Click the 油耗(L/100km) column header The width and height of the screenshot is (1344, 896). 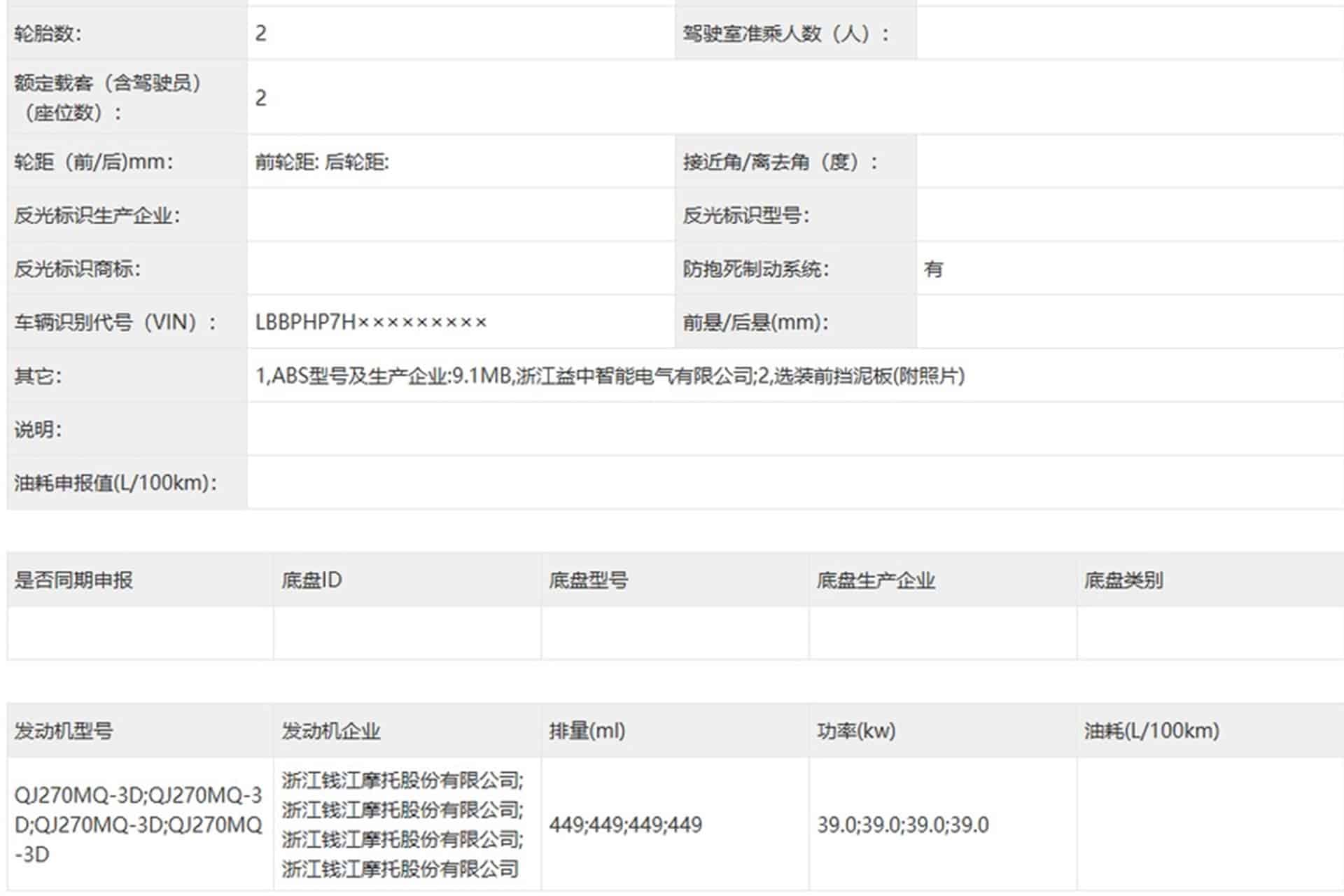(x=1151, y=731)
